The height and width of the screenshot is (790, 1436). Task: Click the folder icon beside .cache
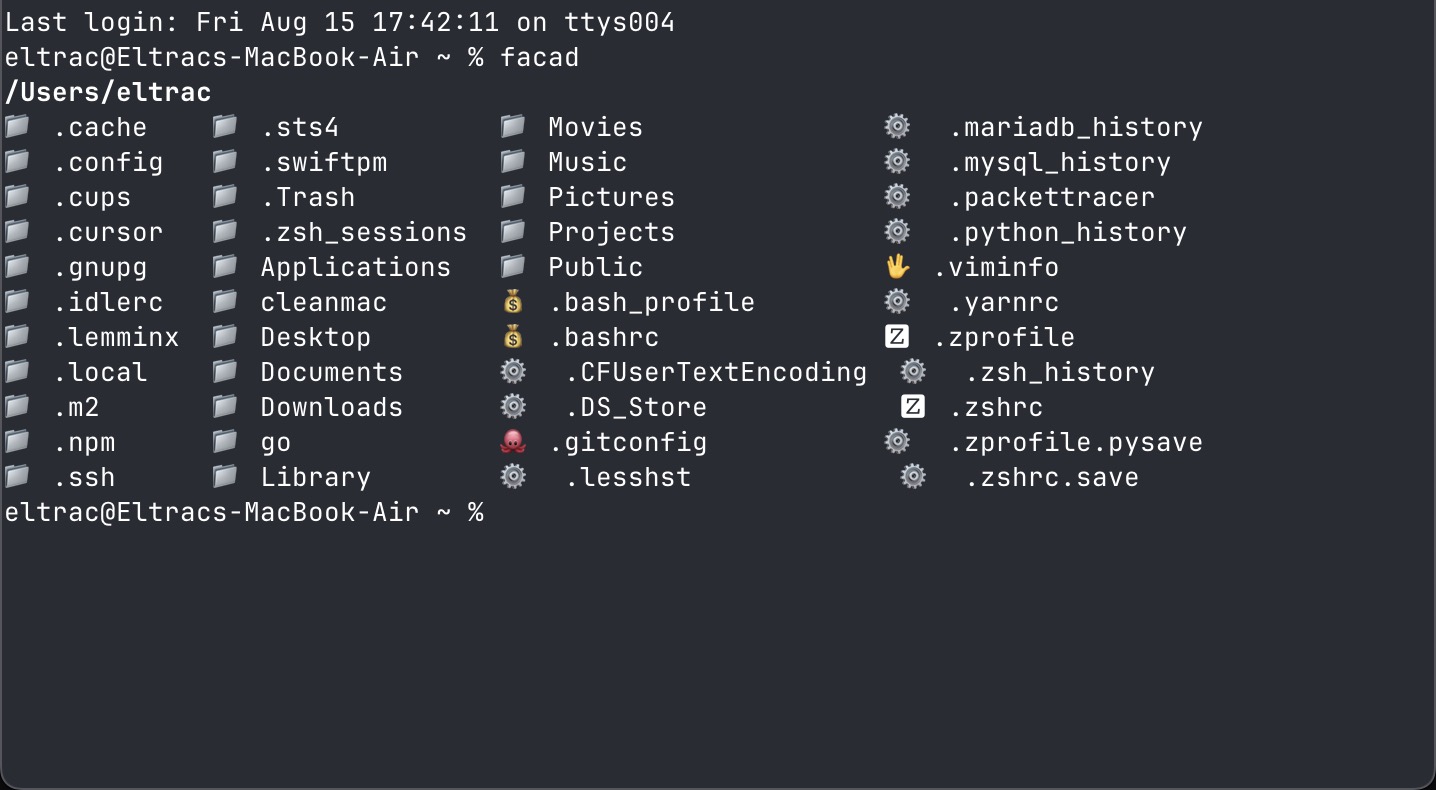click(17, 126)
